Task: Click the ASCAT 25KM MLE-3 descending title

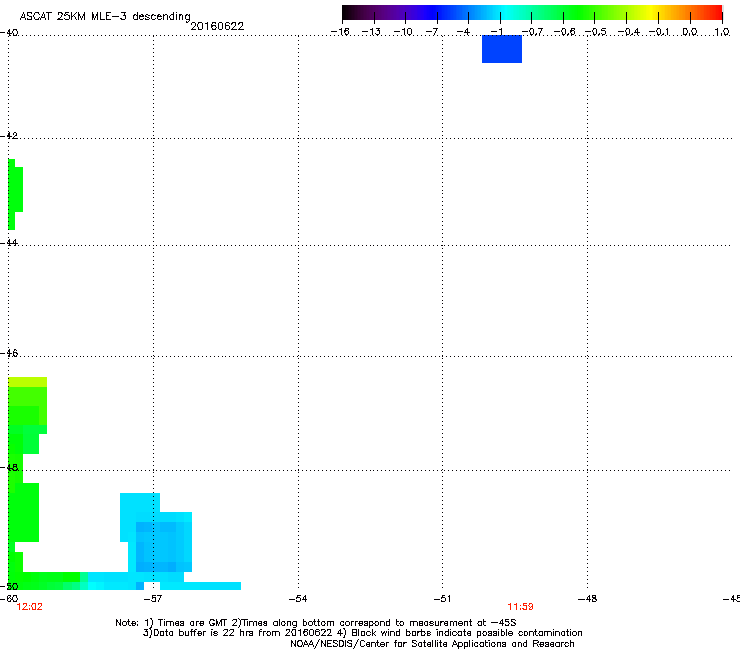Action: [x=105, y=16]
